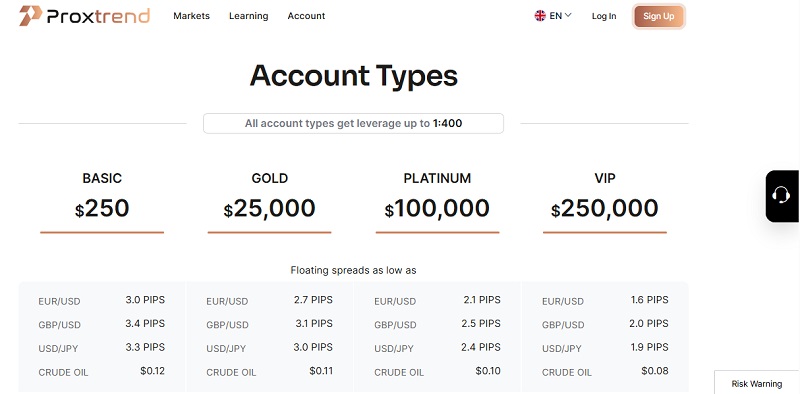Click the CRUDE OIL label in the VIP column

[x=567, y=373]
